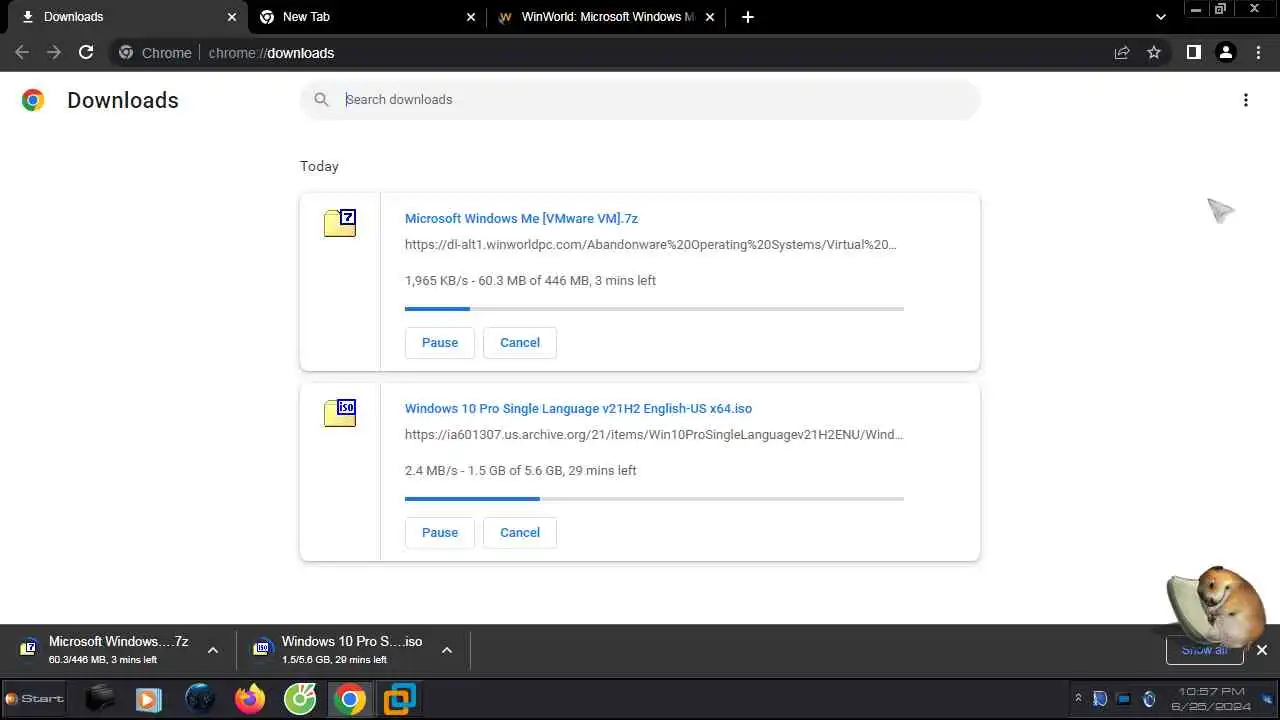Open the media player taskbar icon
The image size is (1280, 720).
(x=149, y=698)
